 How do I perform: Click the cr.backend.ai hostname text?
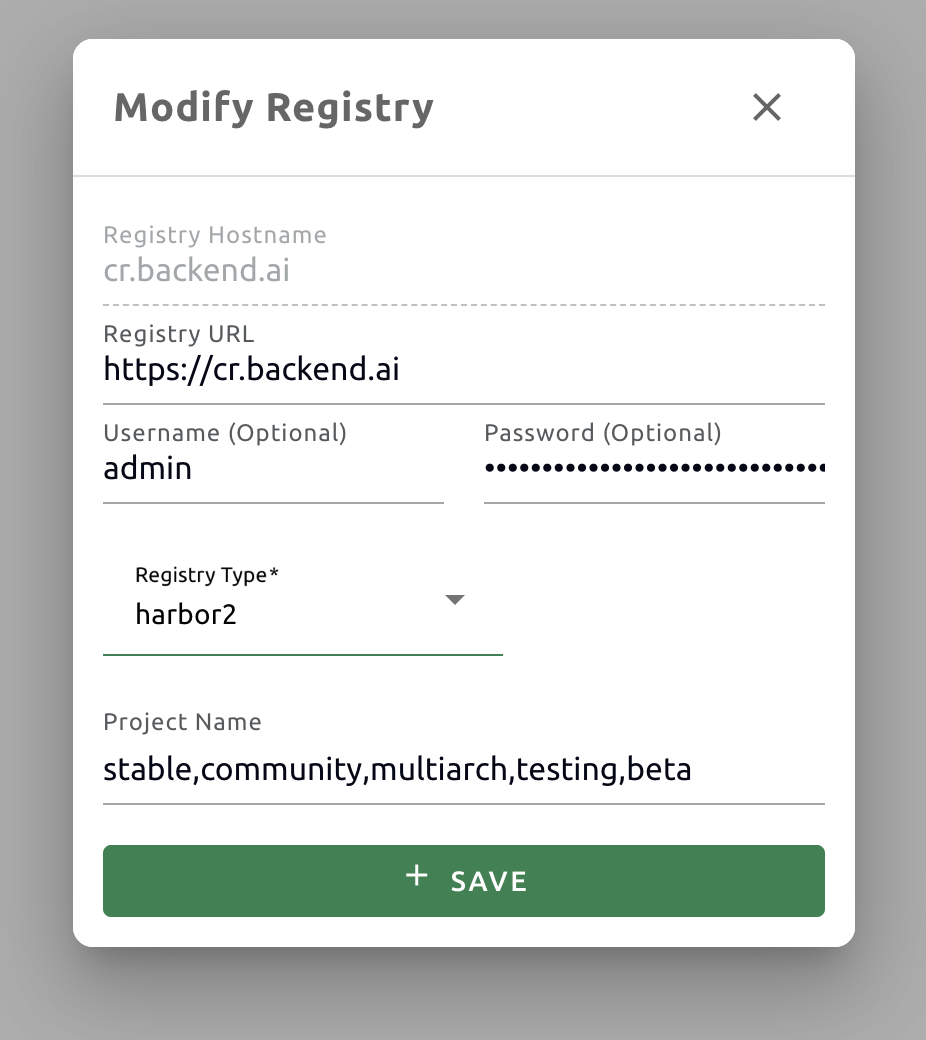(x=196, y=270)
